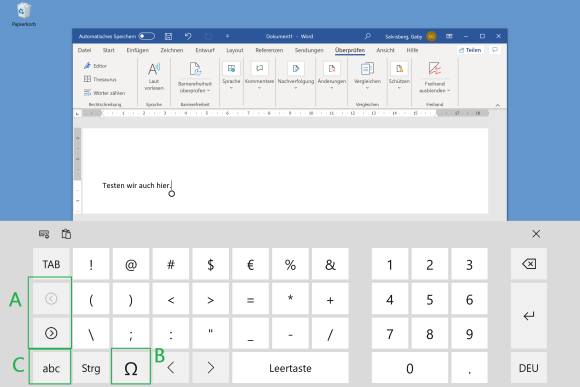Click the Undo arrow icon

188,36
